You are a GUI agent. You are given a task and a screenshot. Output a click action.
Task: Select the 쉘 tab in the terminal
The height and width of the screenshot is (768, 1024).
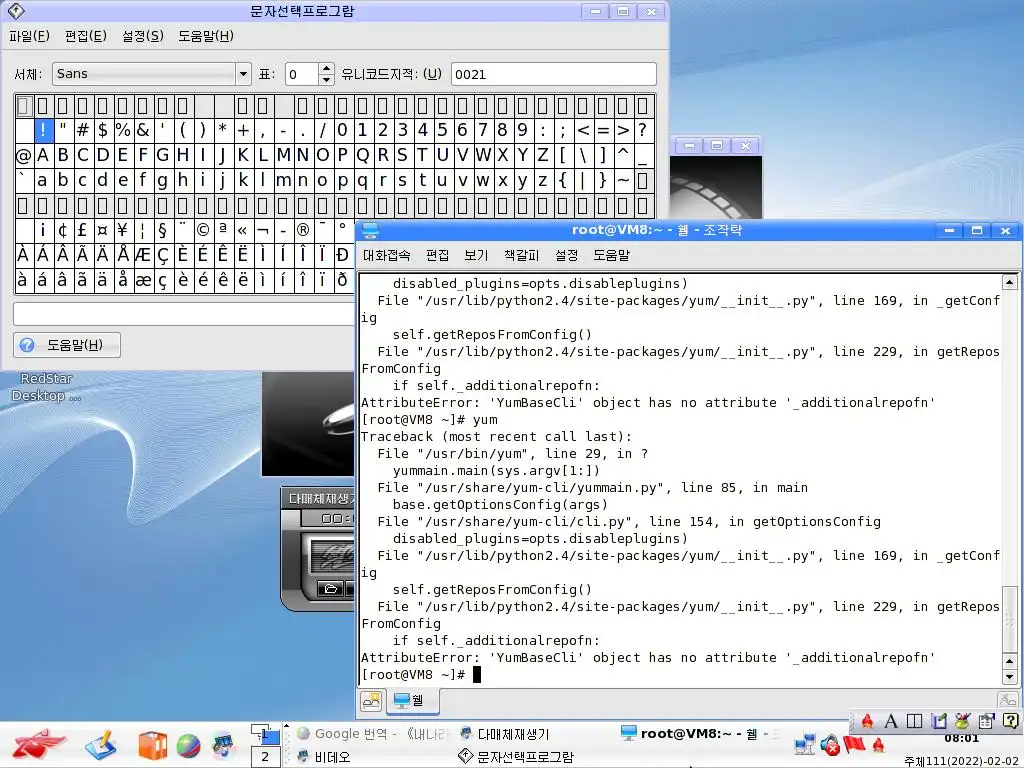point(412,701)
